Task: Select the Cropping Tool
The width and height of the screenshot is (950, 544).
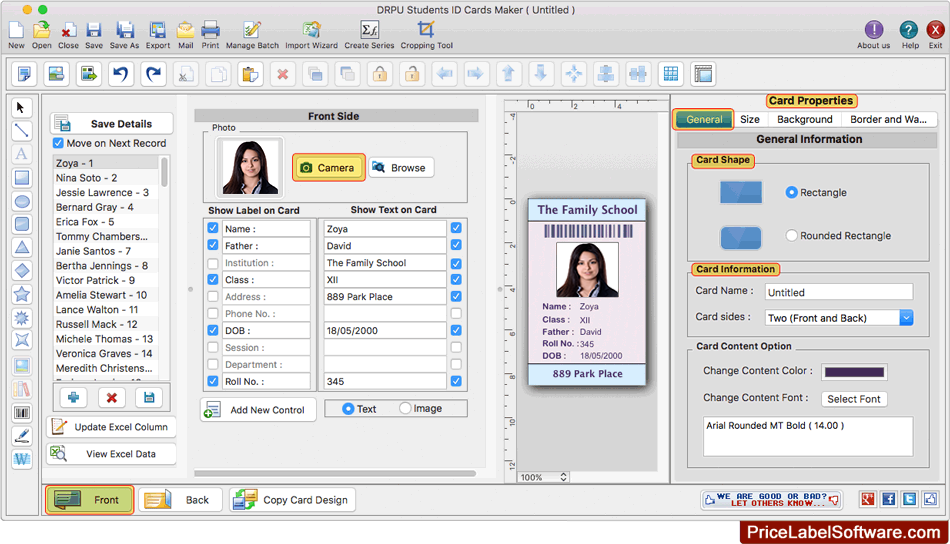Action: (x=427, y=35)
